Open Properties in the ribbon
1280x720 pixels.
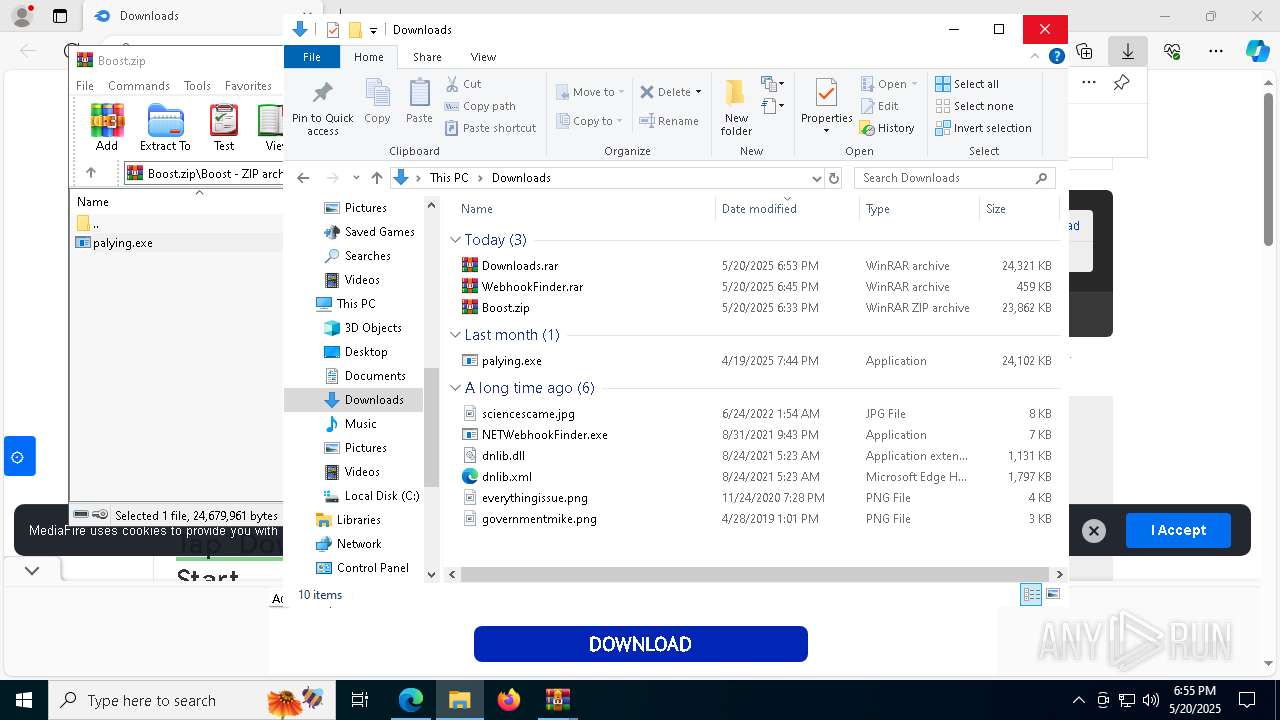coord(826,107)
